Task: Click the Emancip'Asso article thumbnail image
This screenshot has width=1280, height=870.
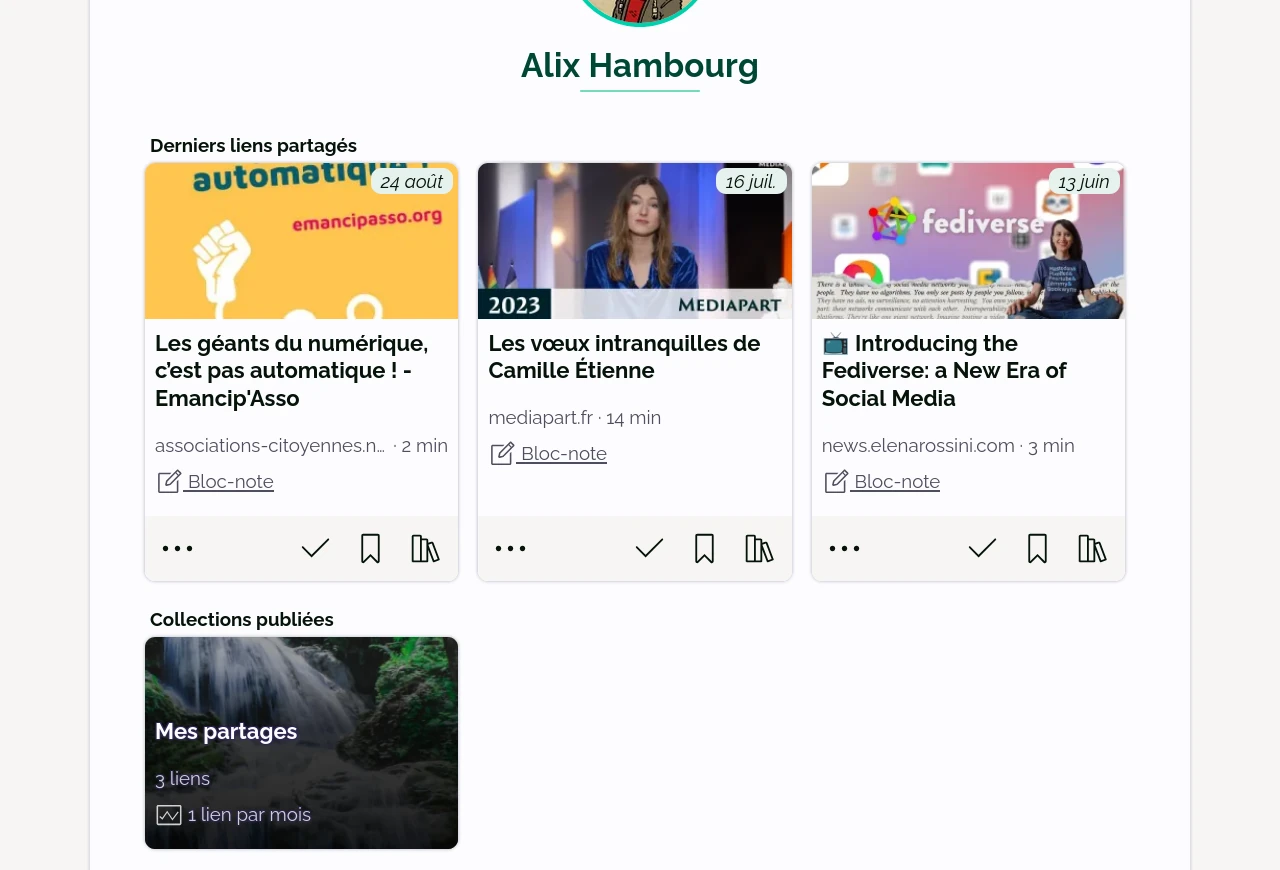Action: [301, 241]
